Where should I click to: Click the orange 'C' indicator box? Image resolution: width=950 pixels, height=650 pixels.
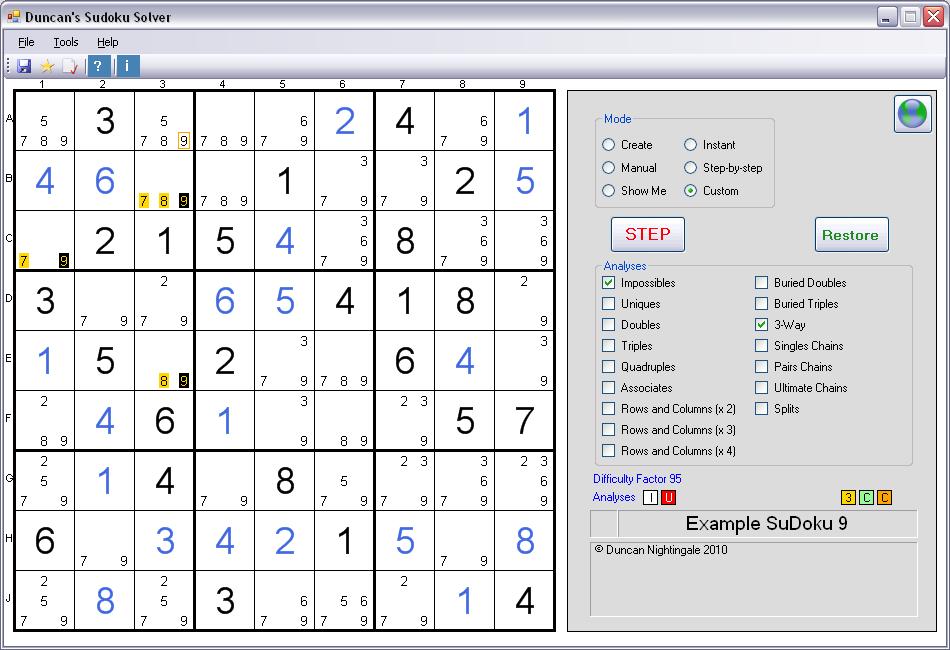pos(885,497)
